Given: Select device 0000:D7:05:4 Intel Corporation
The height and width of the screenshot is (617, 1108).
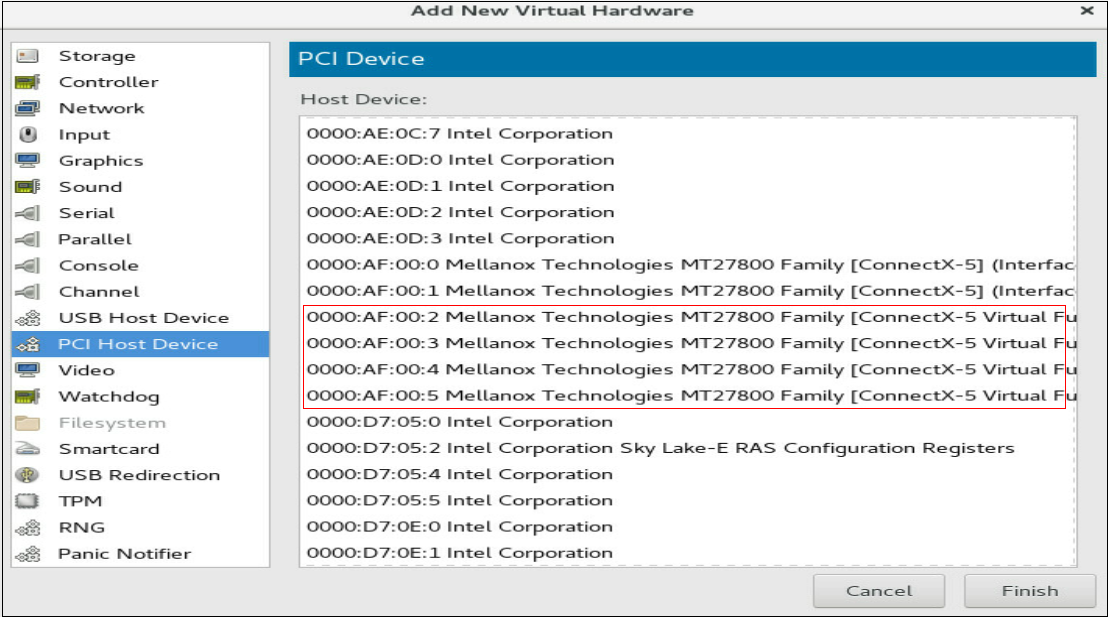Looking at the screenshot, I should [x=688, y=474].
